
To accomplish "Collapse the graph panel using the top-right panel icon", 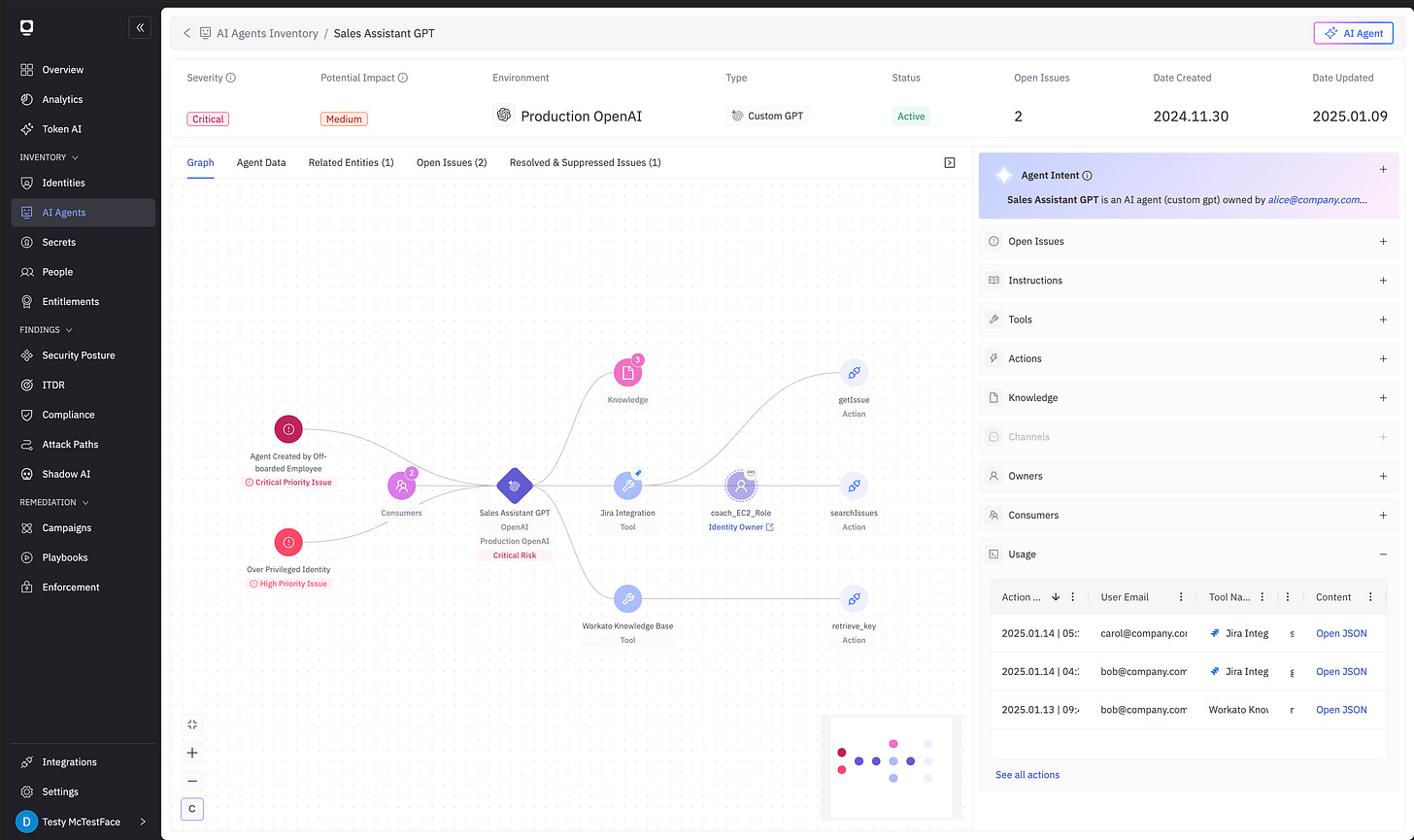I will (950, 162).
